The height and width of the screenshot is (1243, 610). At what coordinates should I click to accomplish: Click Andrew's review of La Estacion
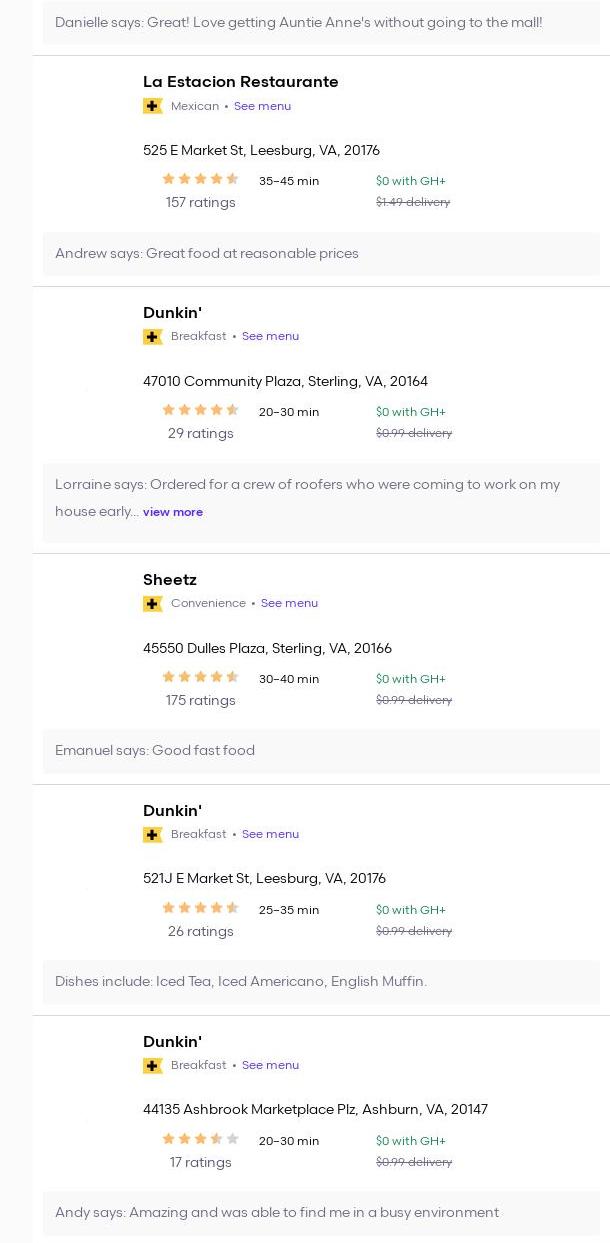(207, 254)
